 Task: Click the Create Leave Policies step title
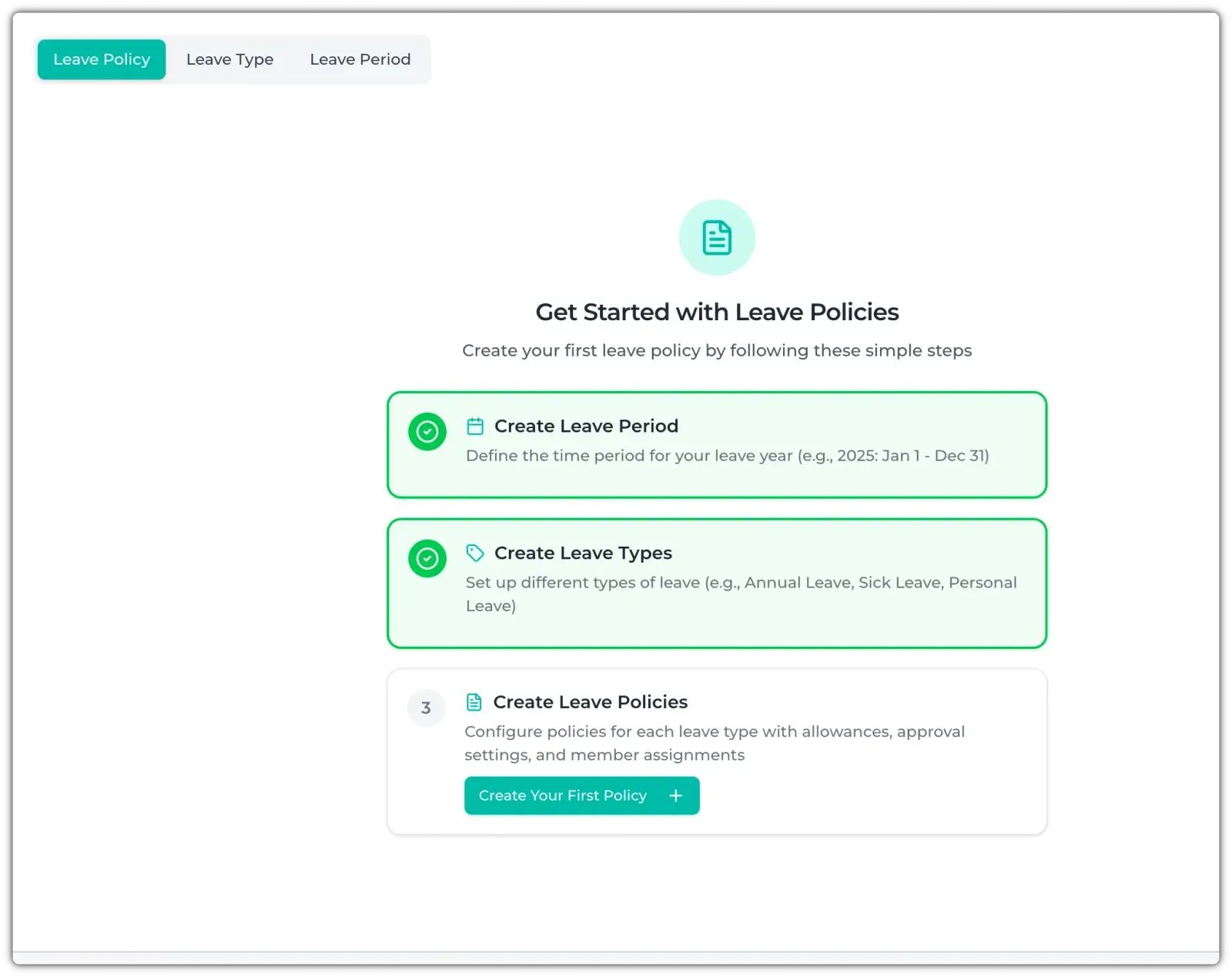coord(590,702)
